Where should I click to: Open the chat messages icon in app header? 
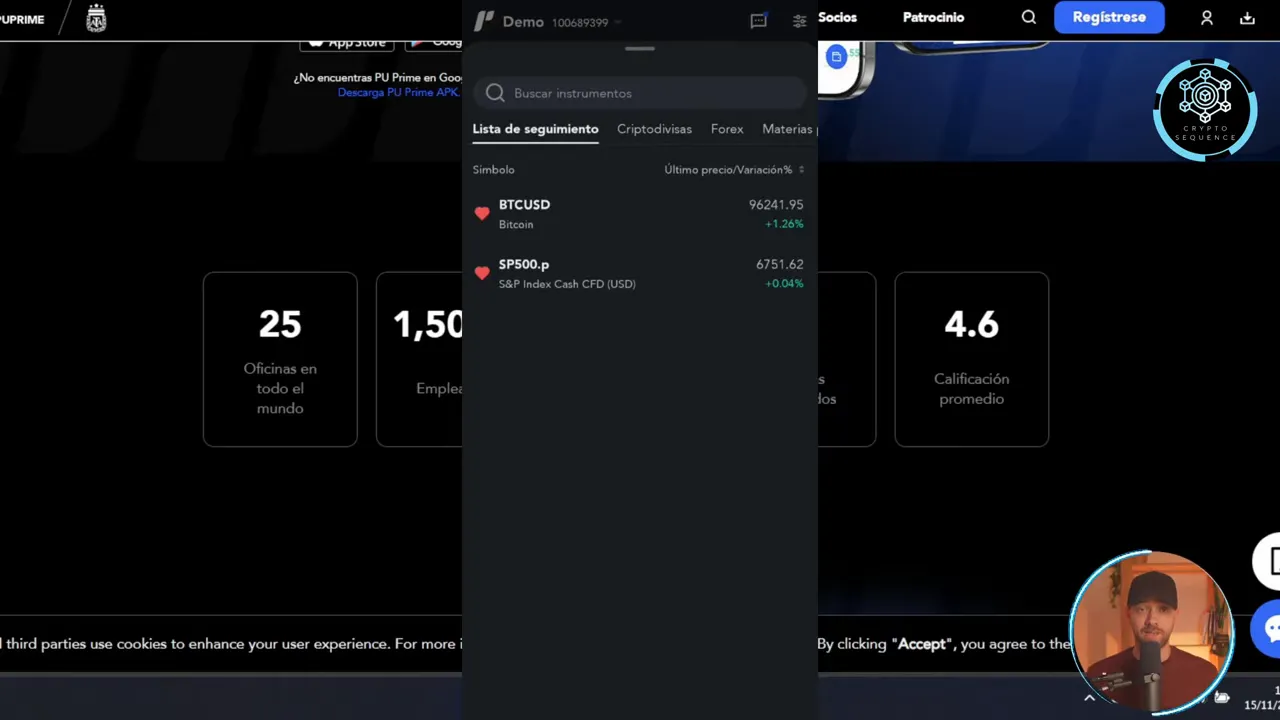point(759,21)
